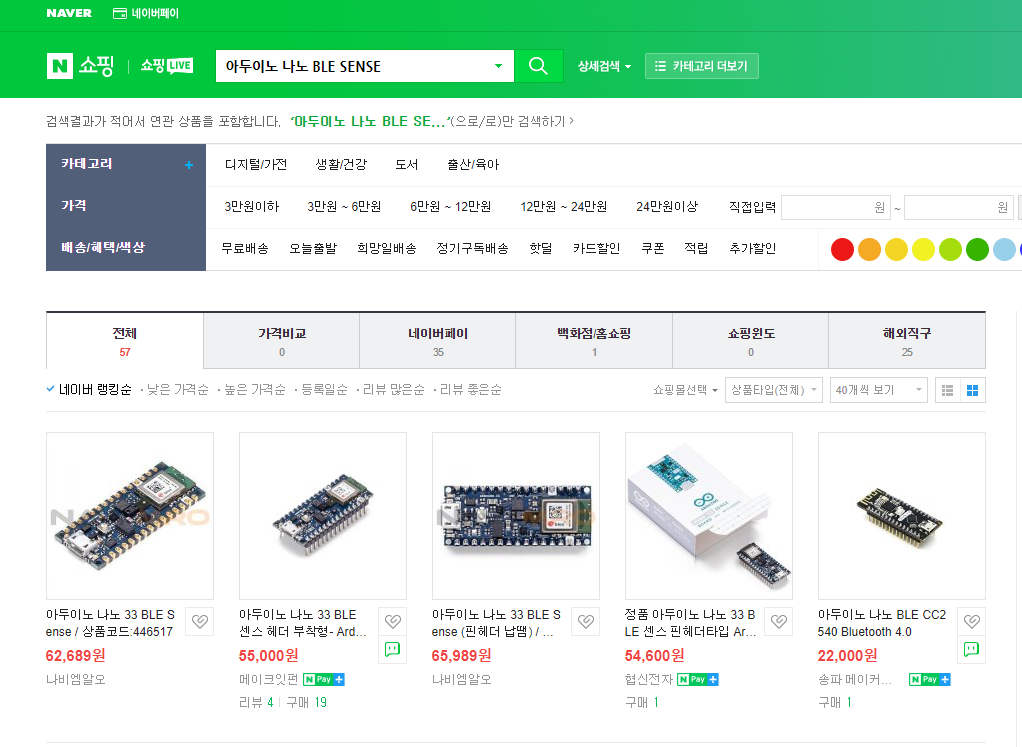Click the search magnifier button
This screenshot has height=747, width=1022.
pos(538,66)
